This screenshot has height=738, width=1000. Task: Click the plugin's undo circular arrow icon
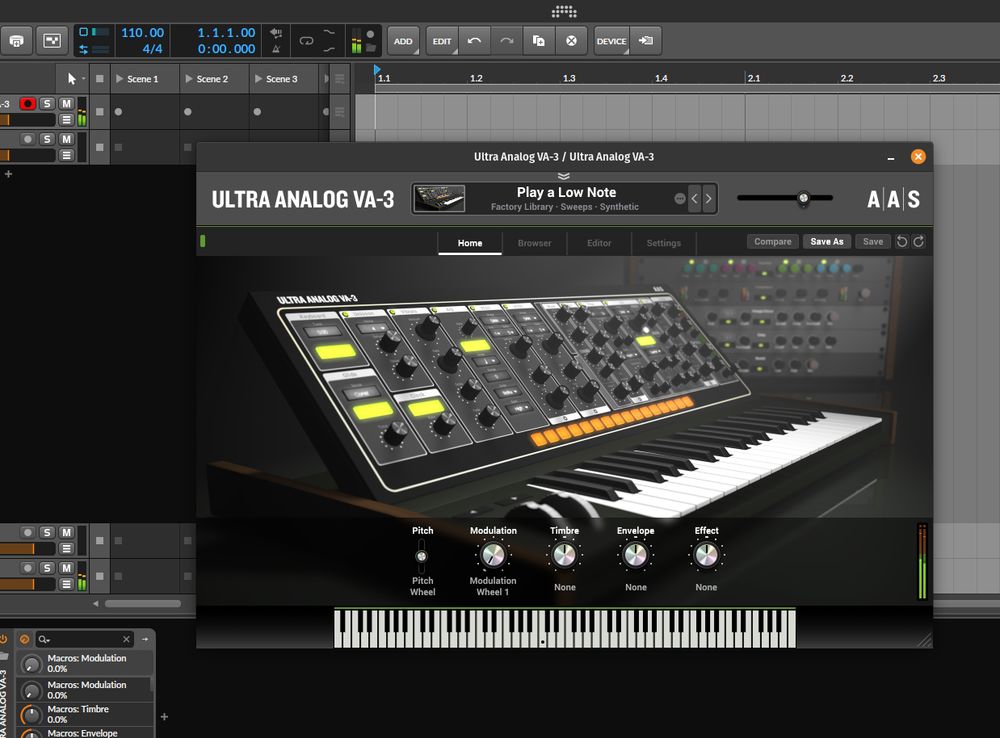pyautogui.click(x=902, y=242)
